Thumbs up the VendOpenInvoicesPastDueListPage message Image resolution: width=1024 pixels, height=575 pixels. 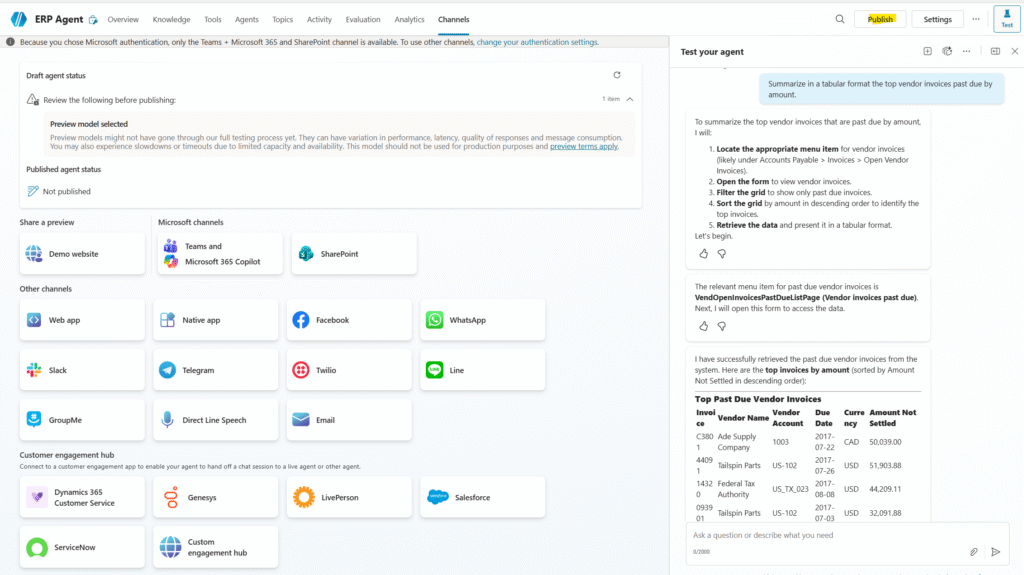click(703, 326)
